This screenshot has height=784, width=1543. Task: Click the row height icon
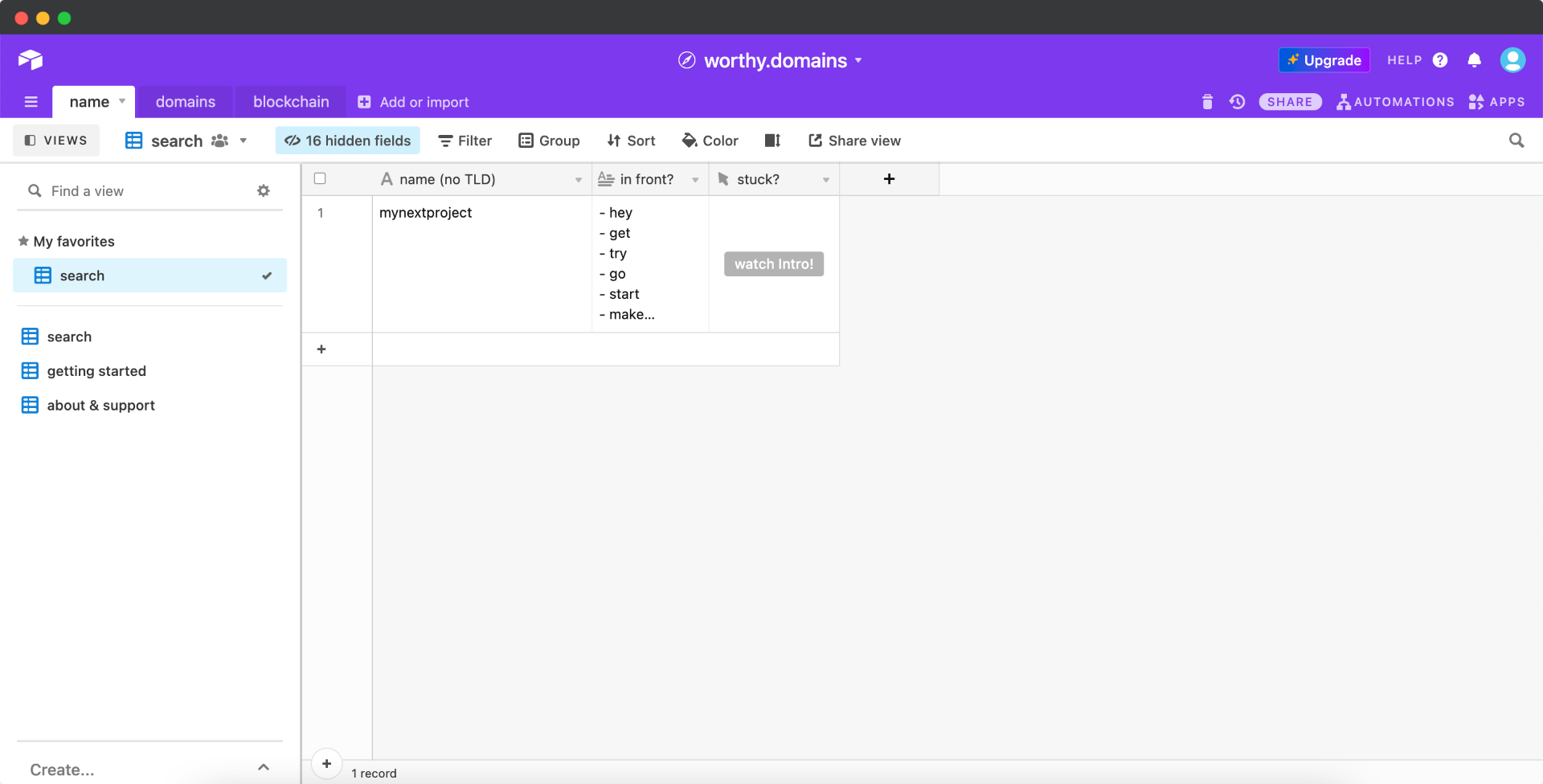click(772, 141)
